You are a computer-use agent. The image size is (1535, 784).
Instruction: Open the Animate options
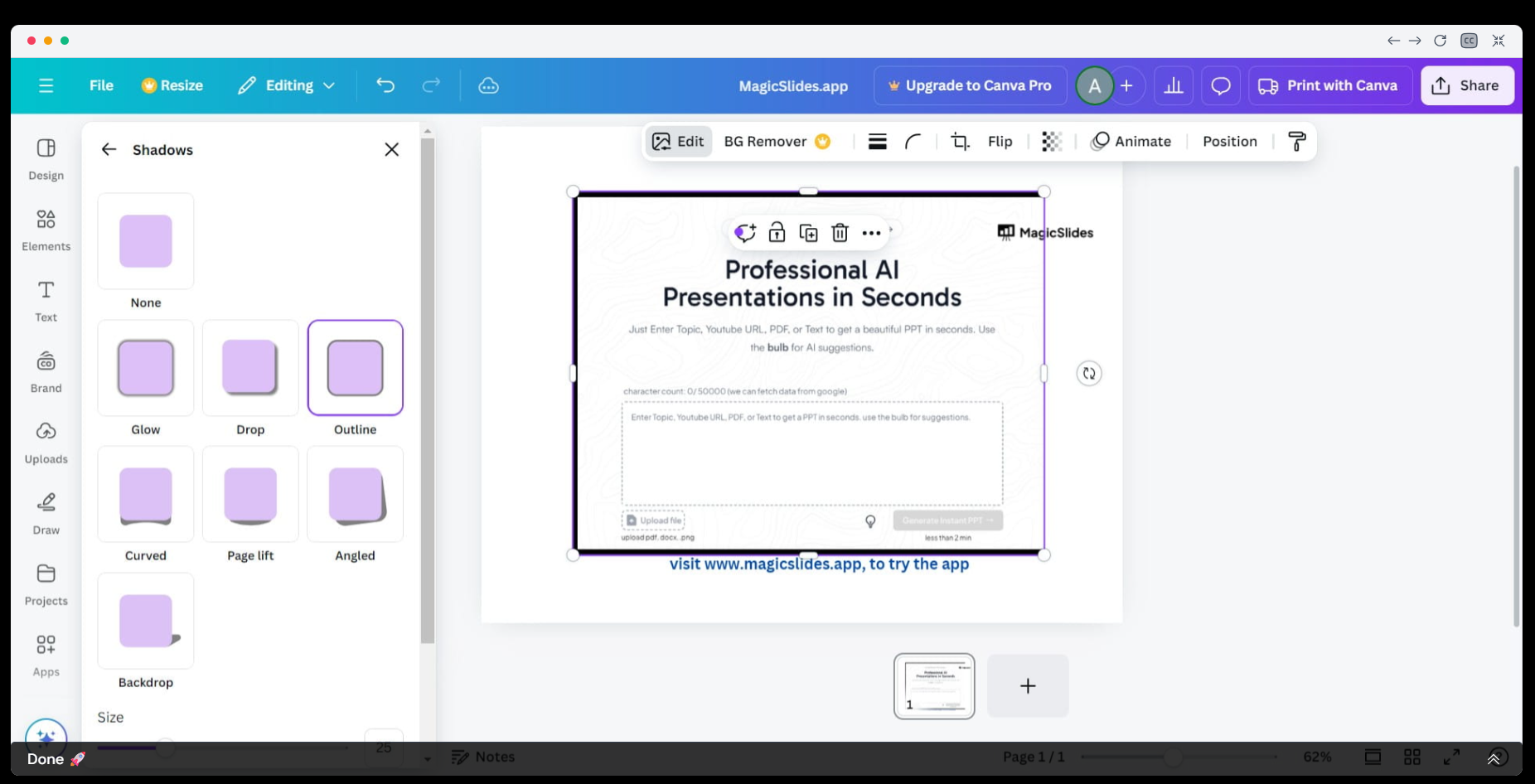1131,142
